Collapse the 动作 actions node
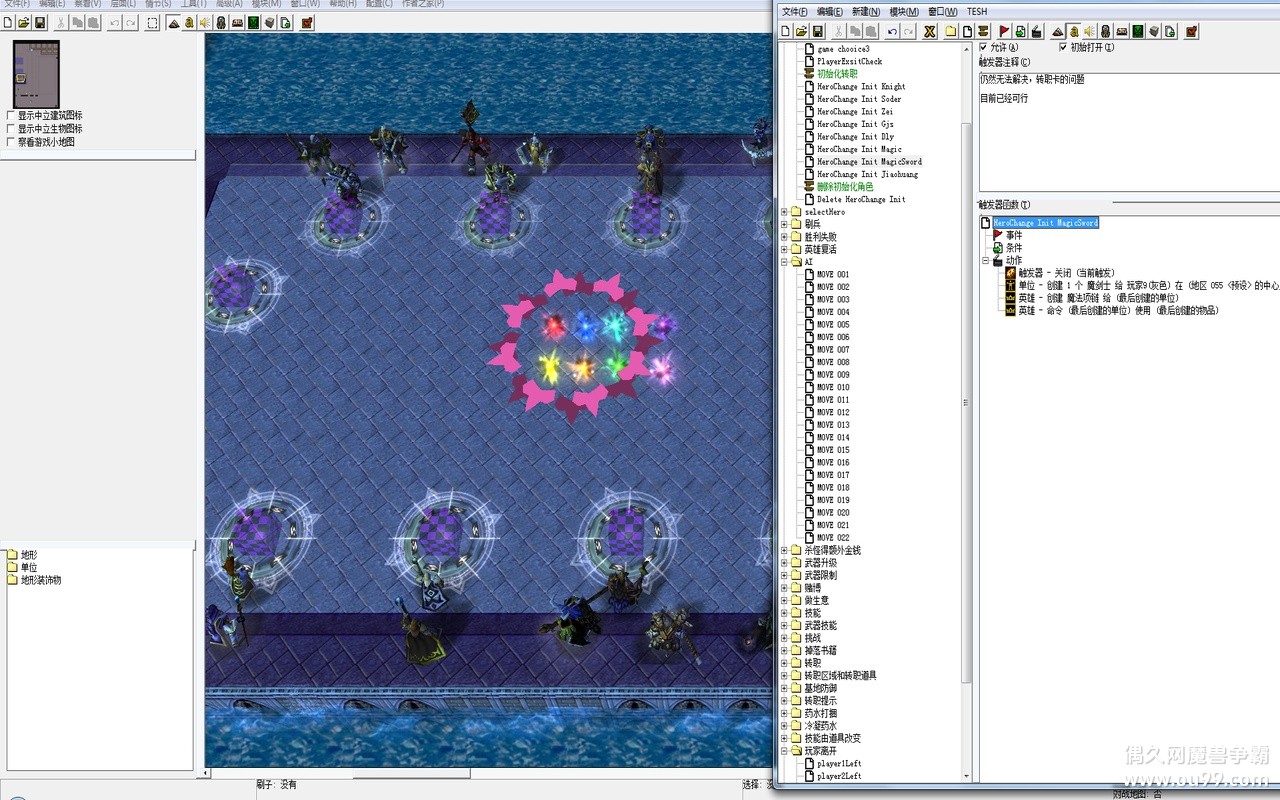 point(986,261)
